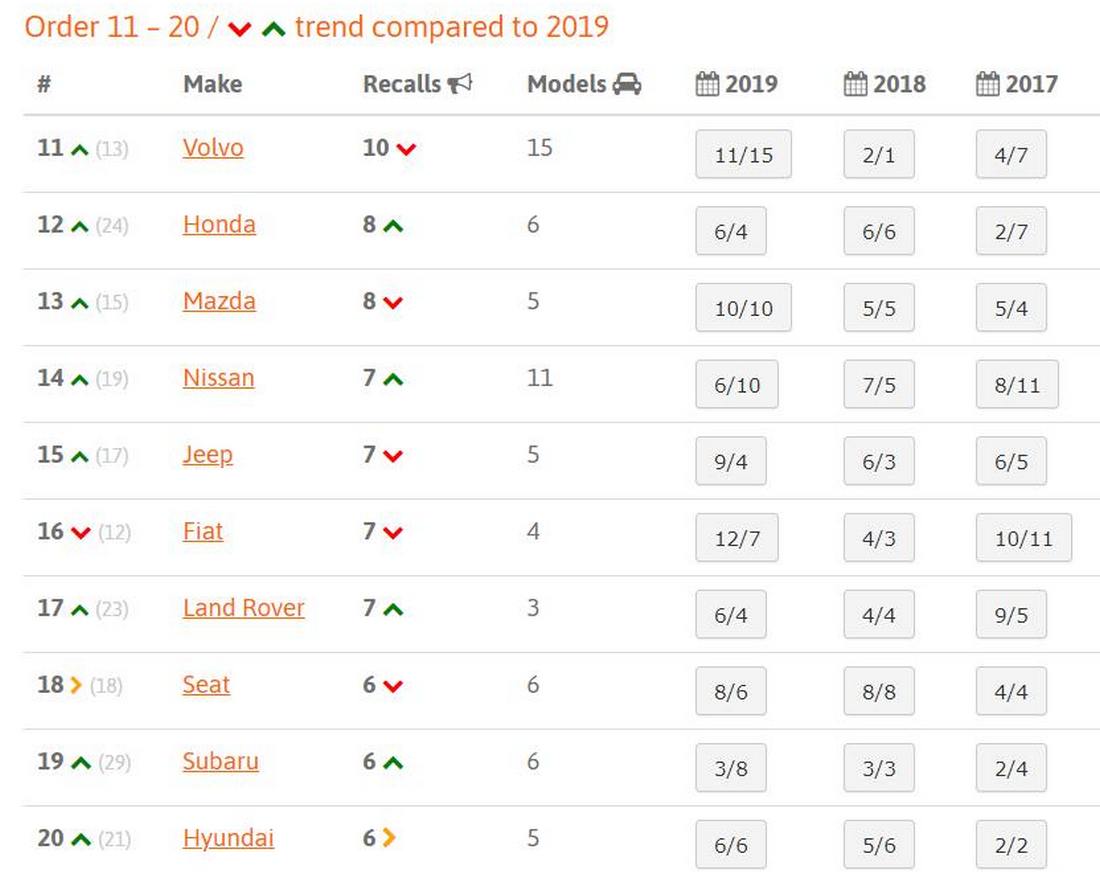Open the Land Rover link

pos(243,608)
